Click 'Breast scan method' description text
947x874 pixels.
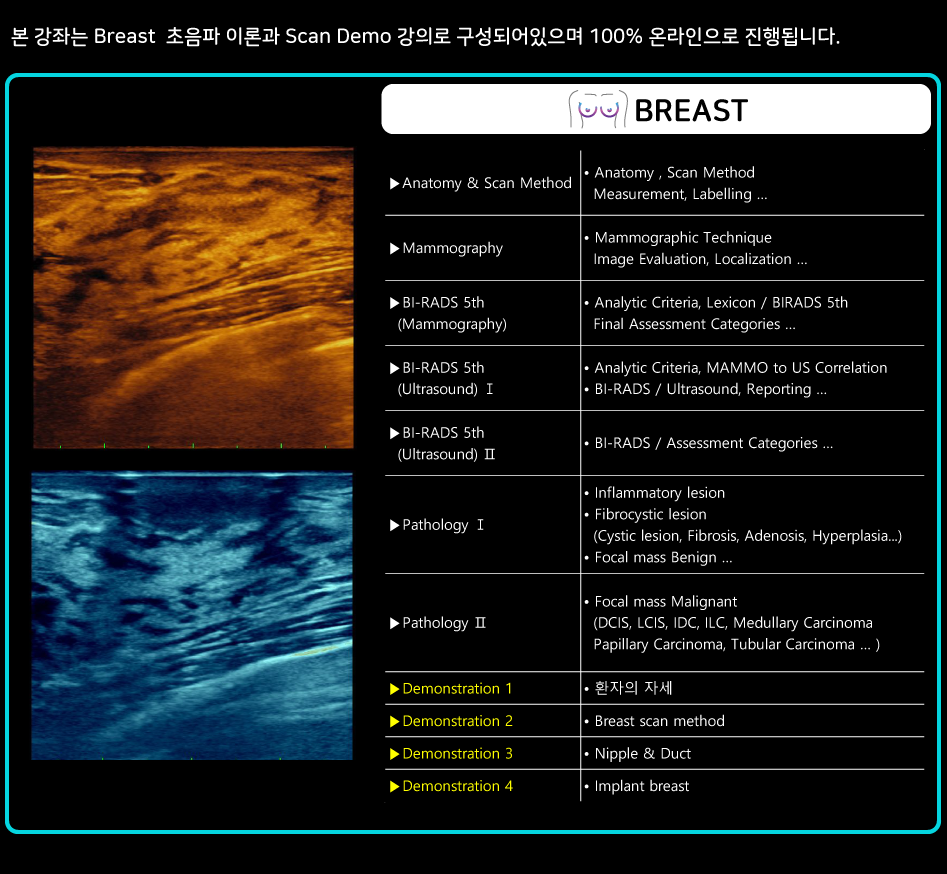pos(660,722)
